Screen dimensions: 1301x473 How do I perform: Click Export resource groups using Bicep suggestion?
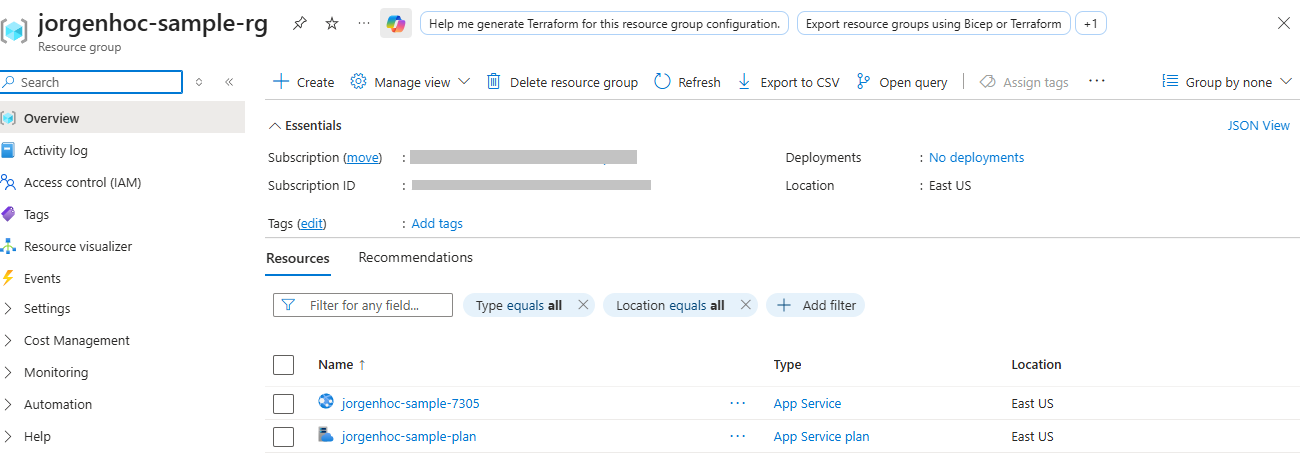pos(933,23)
